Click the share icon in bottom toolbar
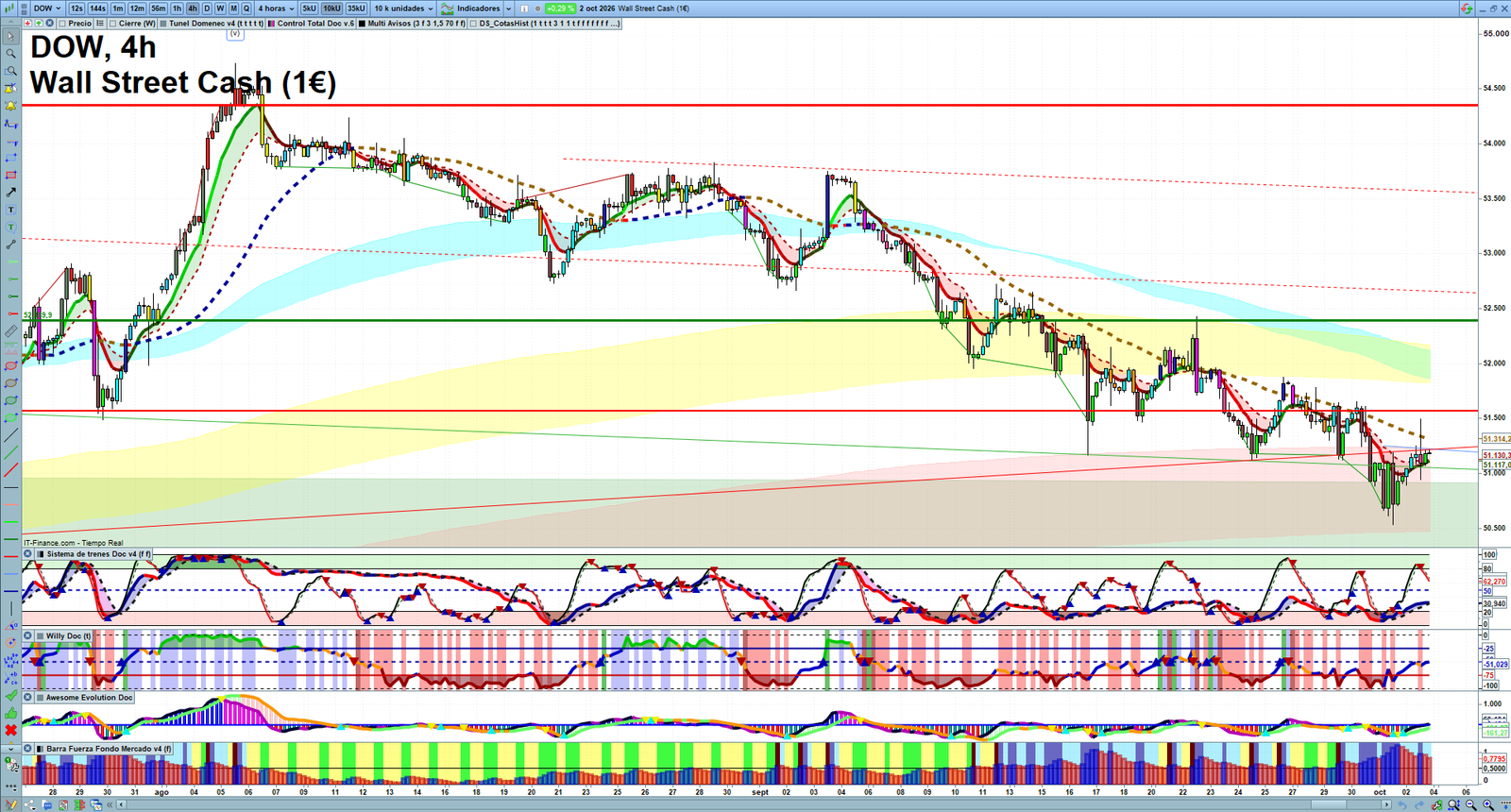The width and height of the screenshot is (1511, 812). coord(31,805)
